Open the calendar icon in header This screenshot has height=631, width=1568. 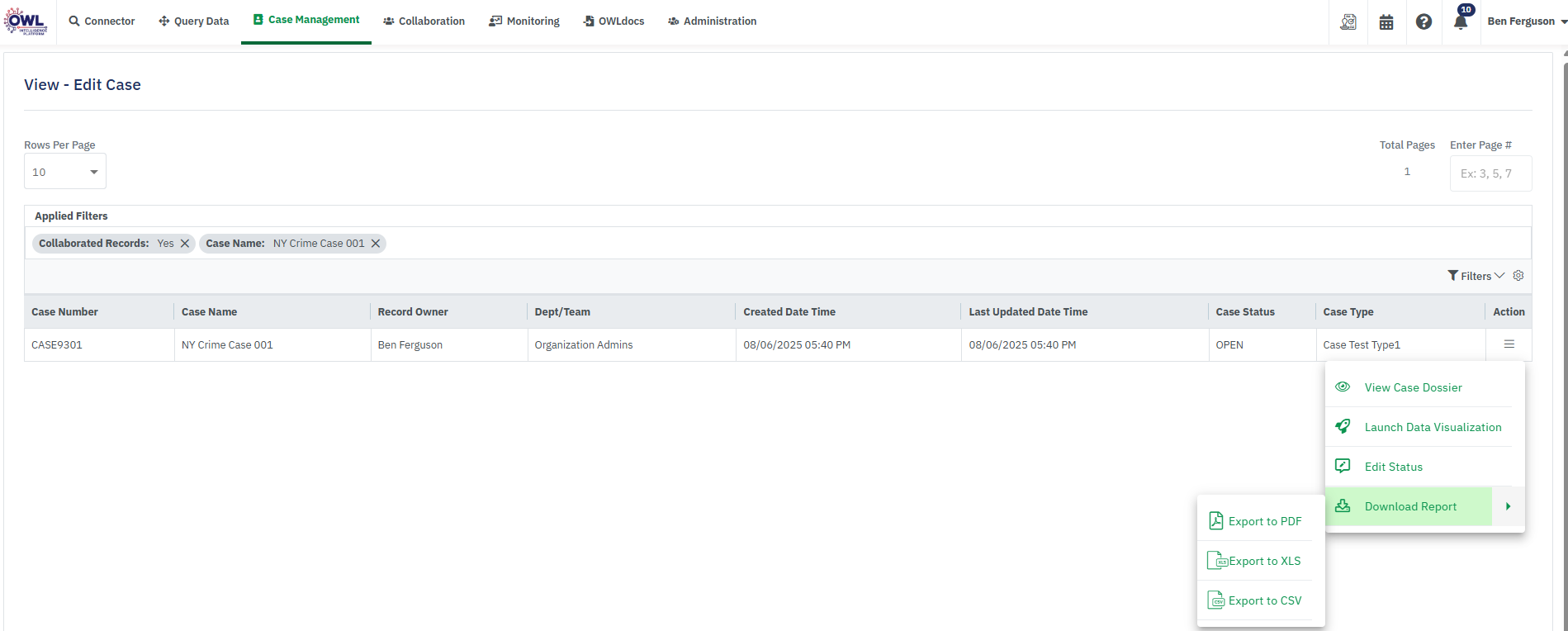(1386, 22)
